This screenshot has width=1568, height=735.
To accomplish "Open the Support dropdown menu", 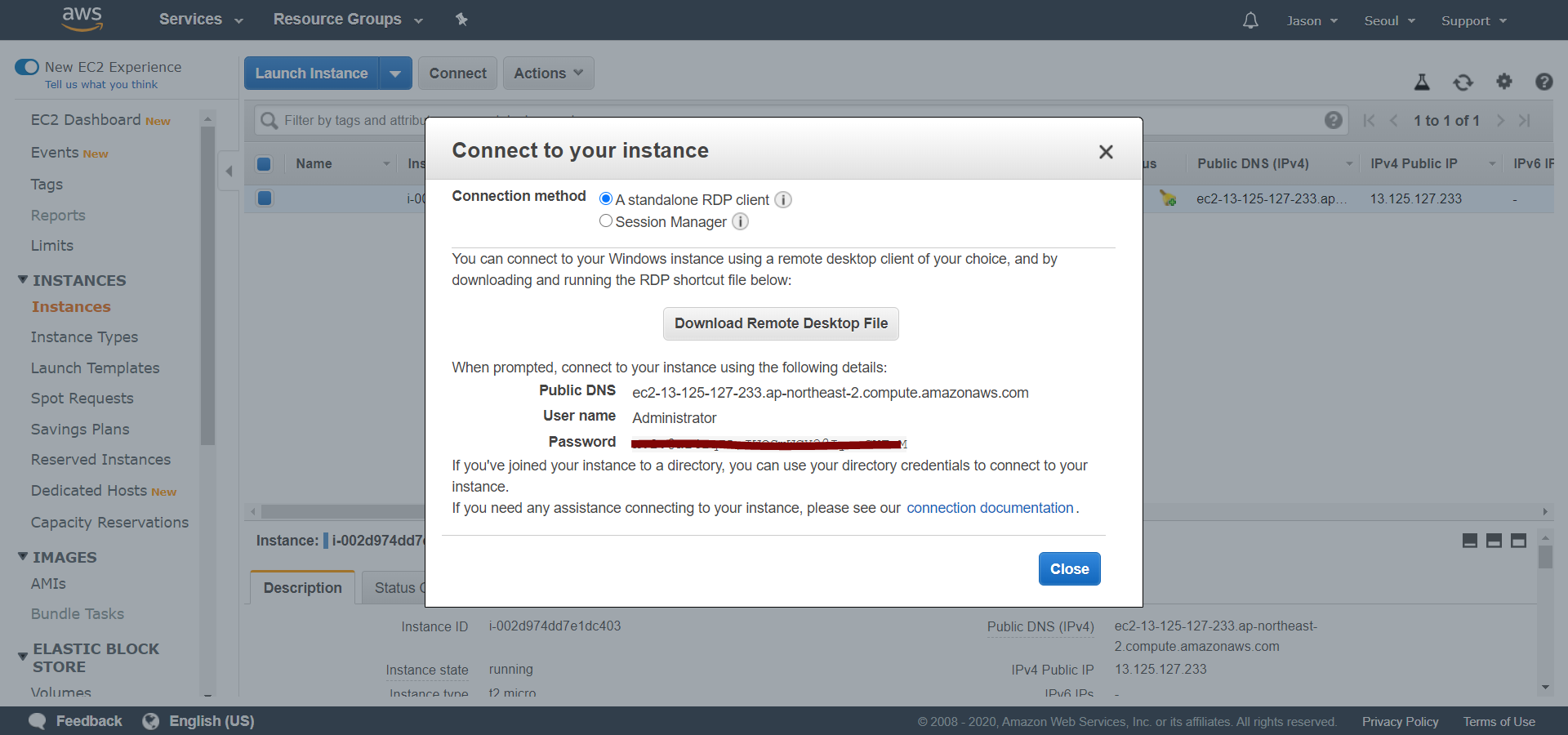I will tap(1473, 21).
